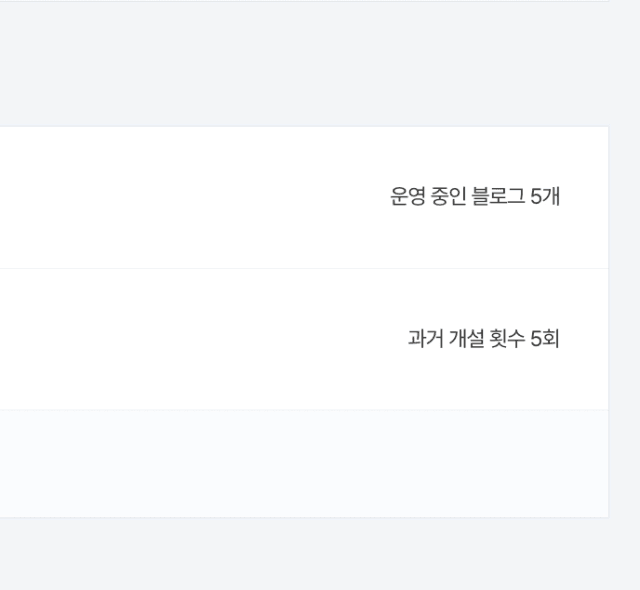Click the '과거 개설 횟수 5회' label
Viewport: 640px width, 590px height.
tap(484, 339)
